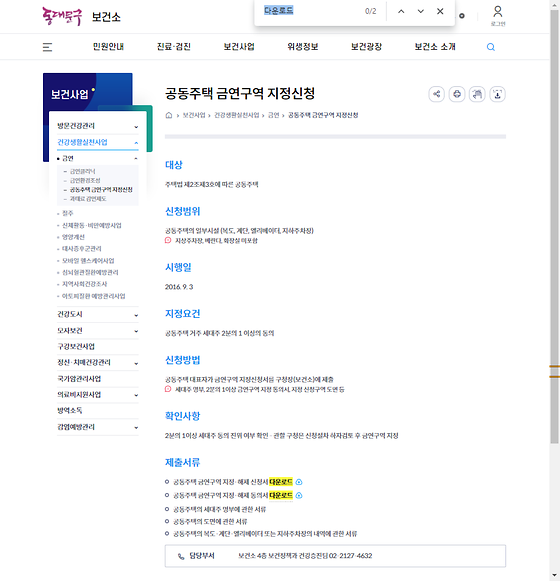
Task: Click the third round icon after print
Action: pos(477,94)
